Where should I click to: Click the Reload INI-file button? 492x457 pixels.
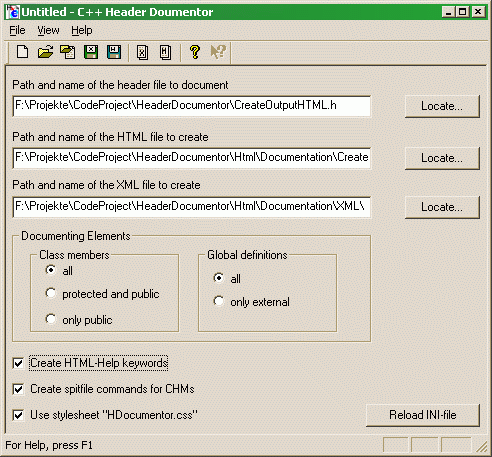point(423,415)
